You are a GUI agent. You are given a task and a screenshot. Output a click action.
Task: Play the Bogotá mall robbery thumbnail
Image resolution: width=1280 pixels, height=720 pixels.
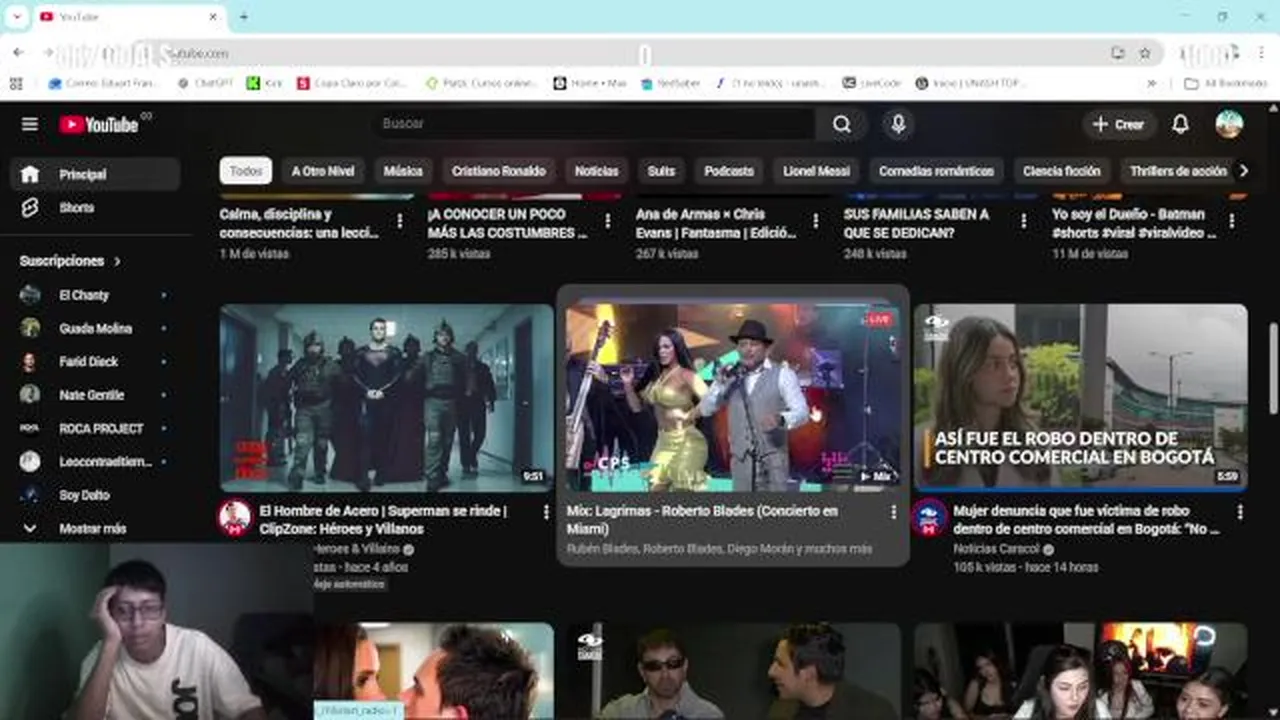tap(1080, 397)
